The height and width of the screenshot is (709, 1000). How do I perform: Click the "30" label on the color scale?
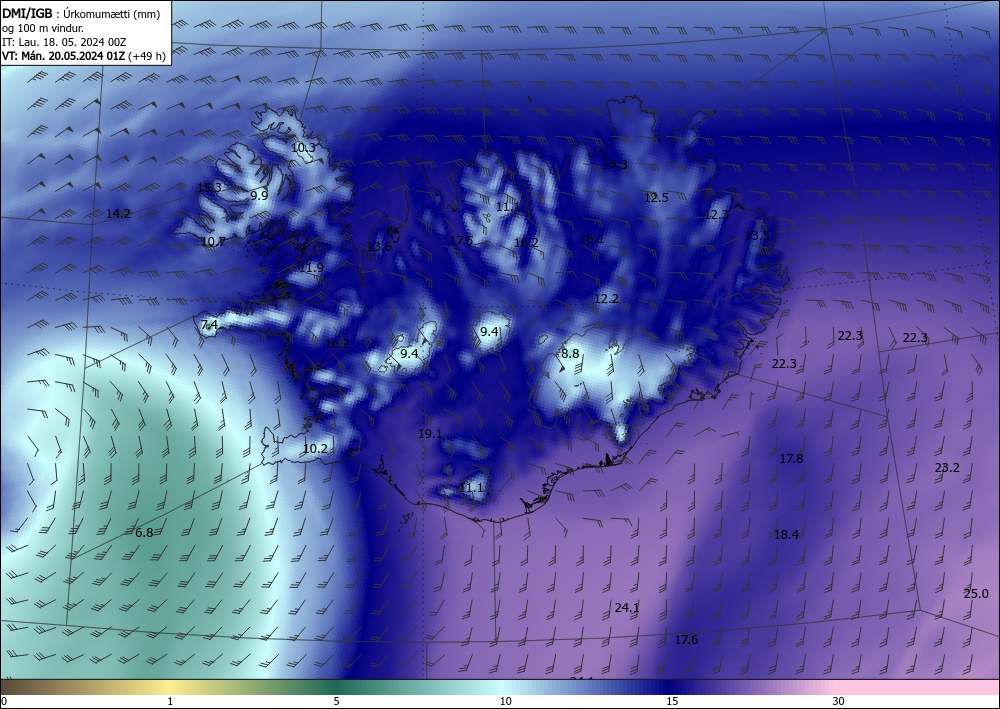pyautogui.click(x=839, y=701)
